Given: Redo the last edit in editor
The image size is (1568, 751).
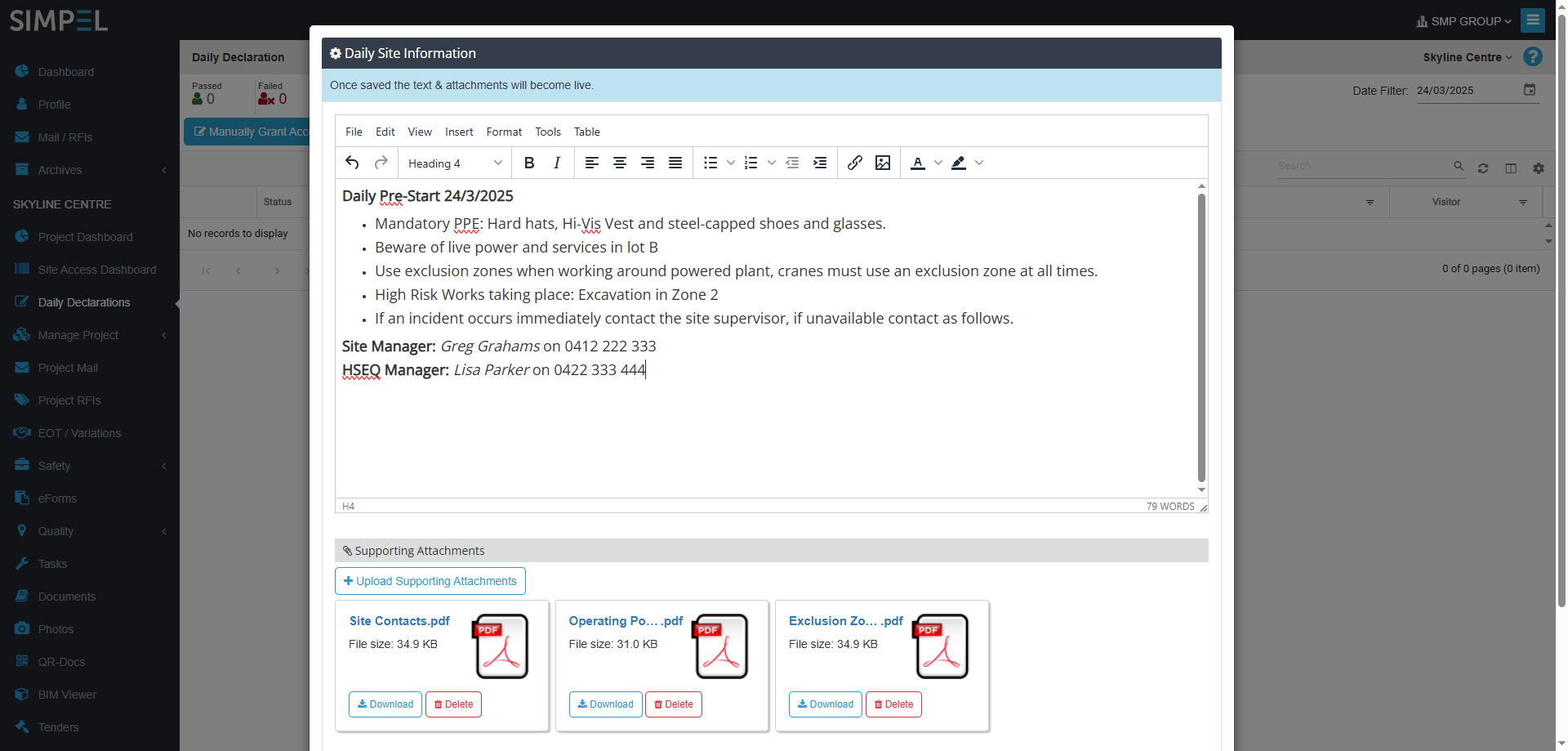Looking at the screenshot, I should [381, 163].
